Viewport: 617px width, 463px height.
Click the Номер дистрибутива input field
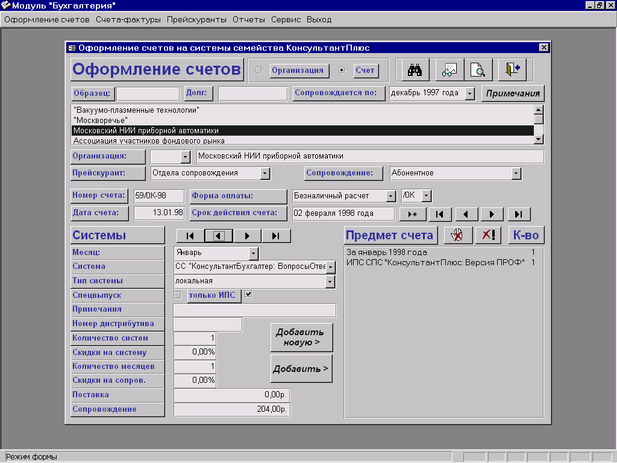coord(208,324)
